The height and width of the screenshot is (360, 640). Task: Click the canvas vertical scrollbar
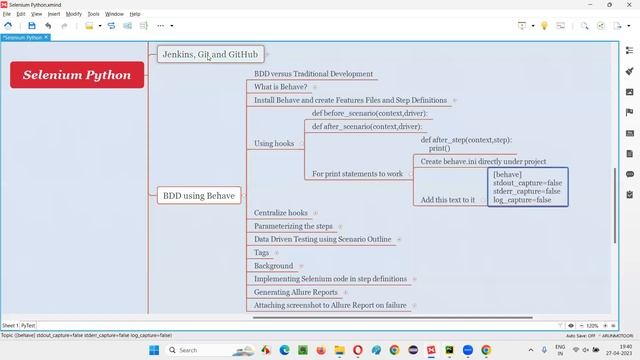point(614,205)
